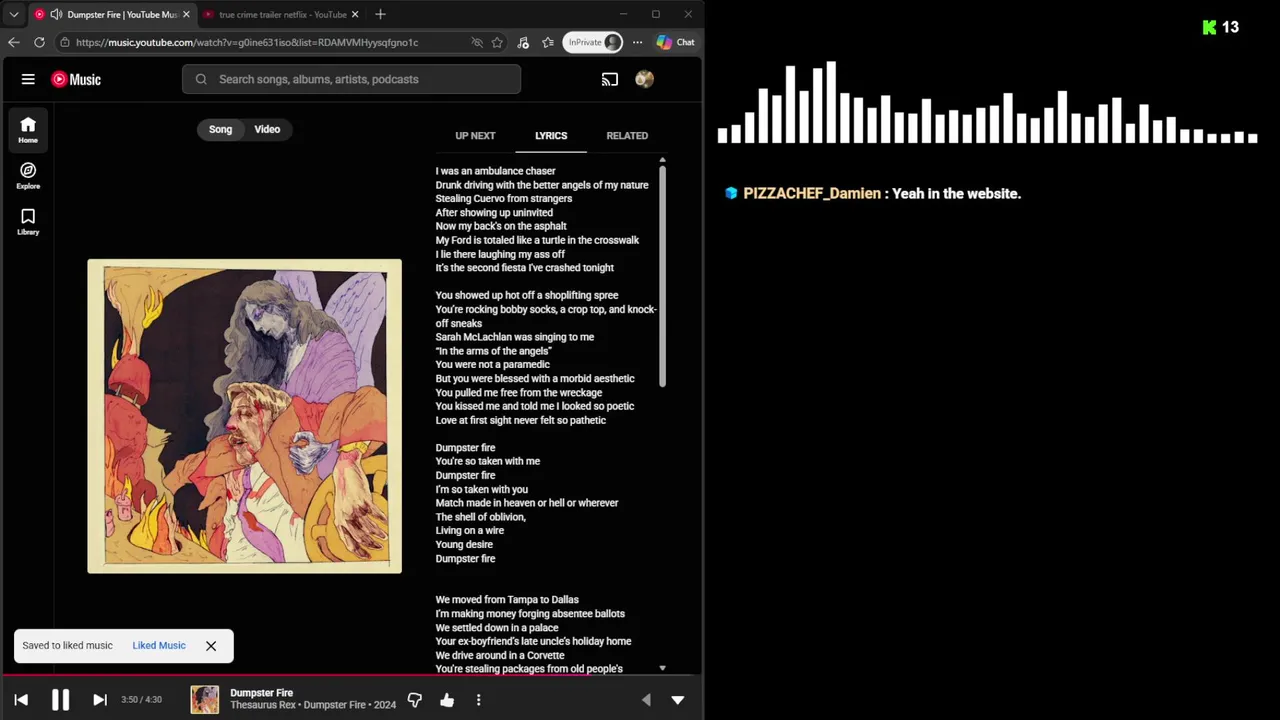Image resolution: width=1280 pixels, height=720 pixels.
Task: Go to the YouTube Music logo home
Action: coord(76,79)
